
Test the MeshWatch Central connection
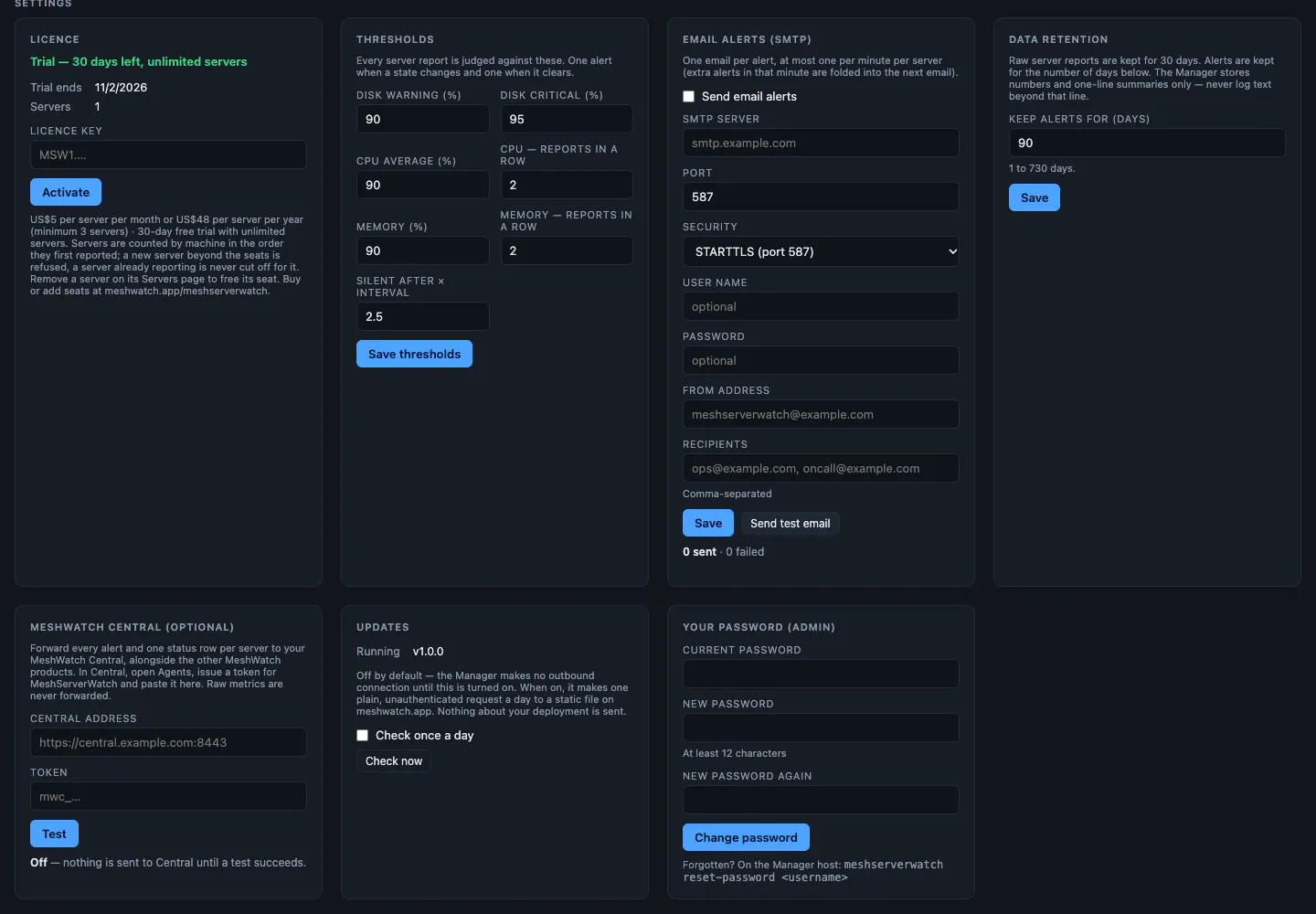tap(54, 834)
